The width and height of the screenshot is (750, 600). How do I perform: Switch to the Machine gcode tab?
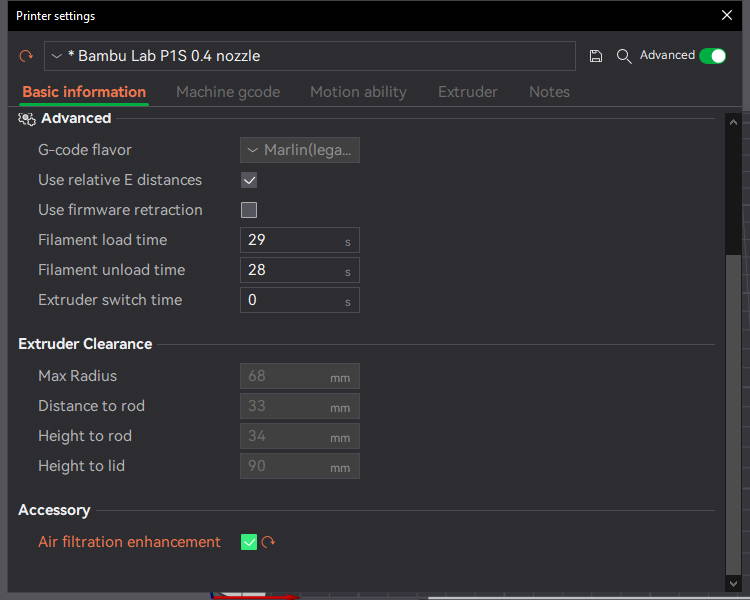228,92
